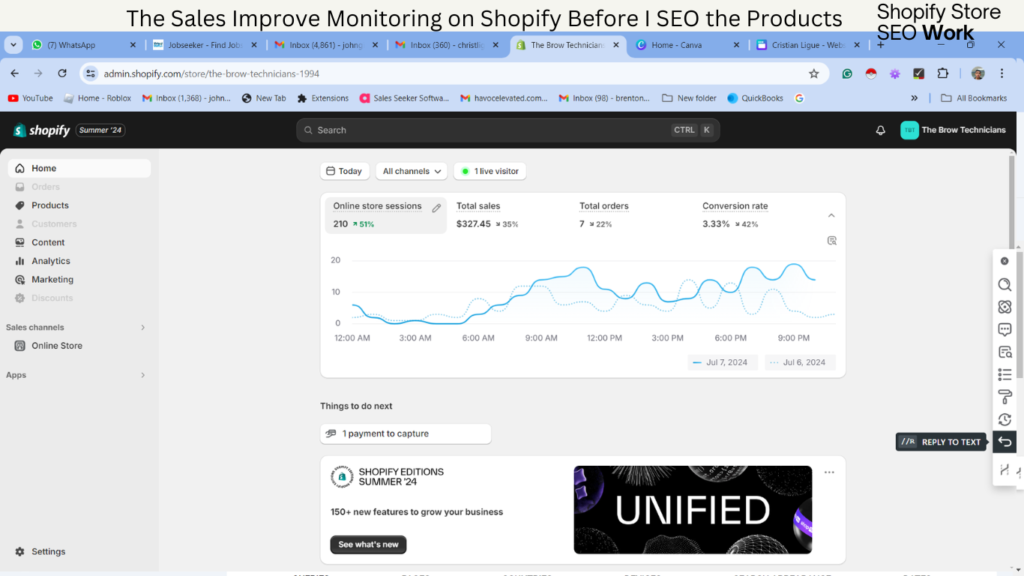Click the list icon in side toolbar
The width and height of the screenshot is (1024, 576).
coord(1004,374)
